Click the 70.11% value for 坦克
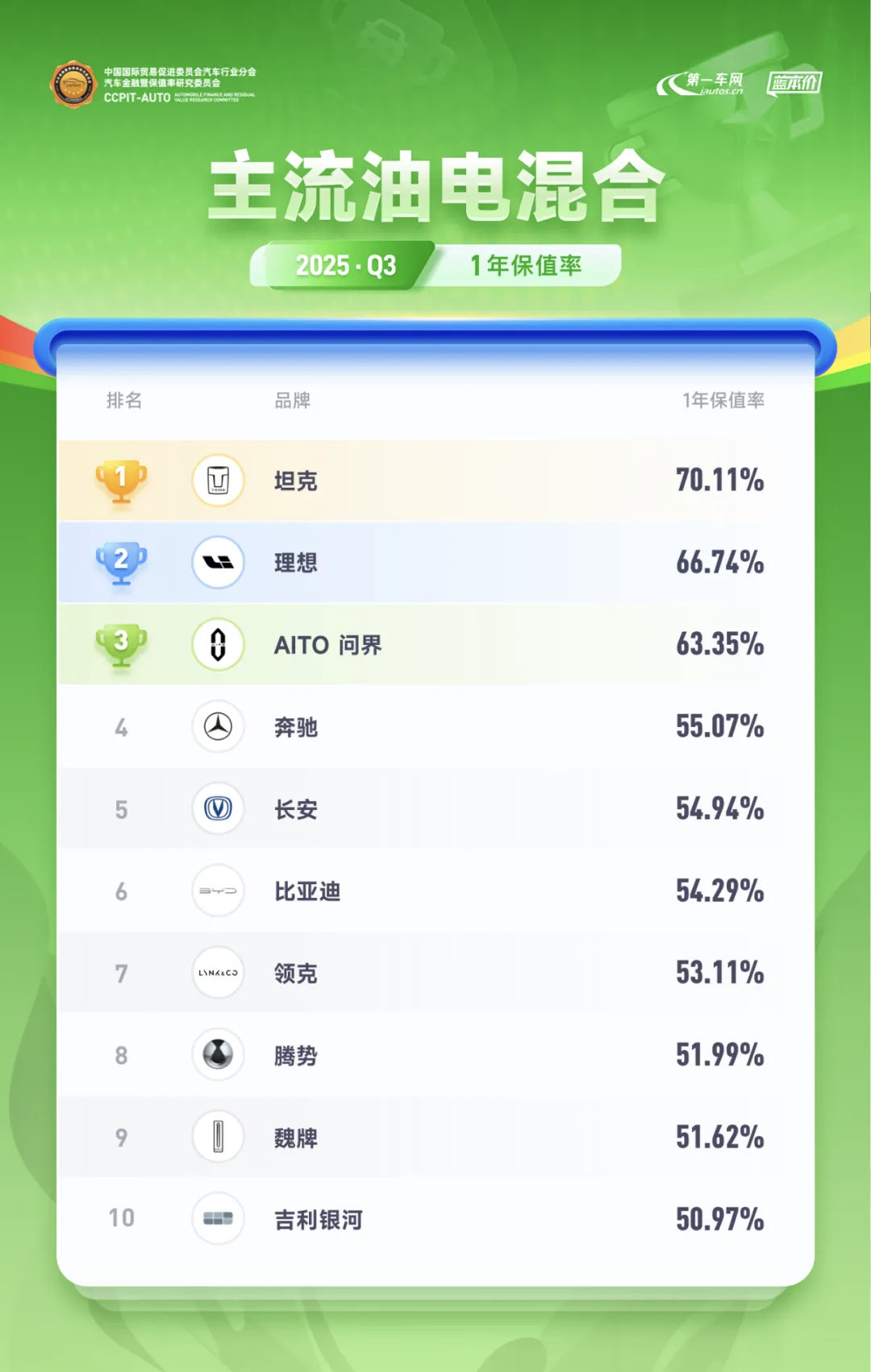This screenshot has width=871, height=1372. pyautogui.click(x=720, y=480)
